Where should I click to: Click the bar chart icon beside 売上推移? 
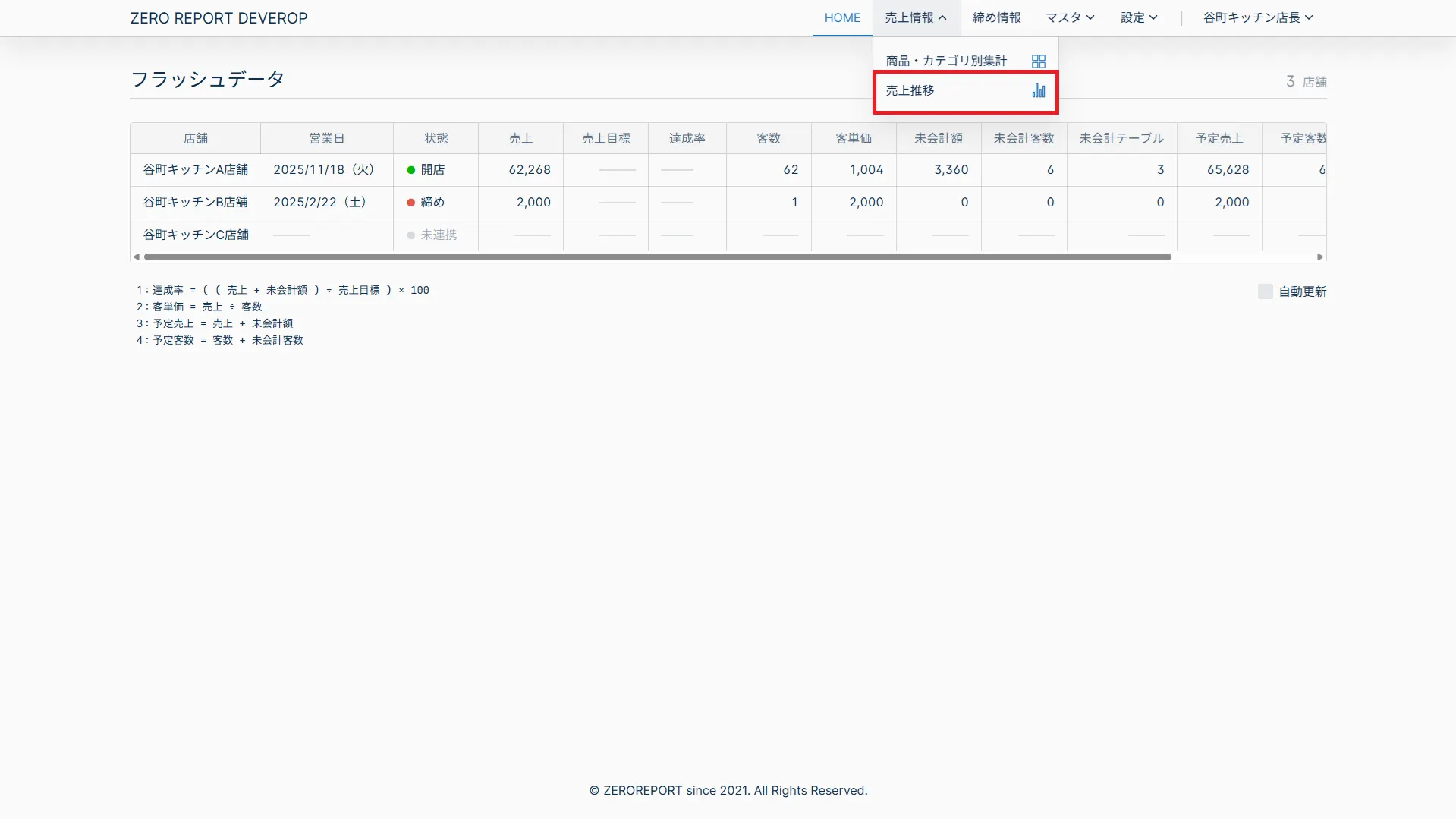coord(1039,91)
